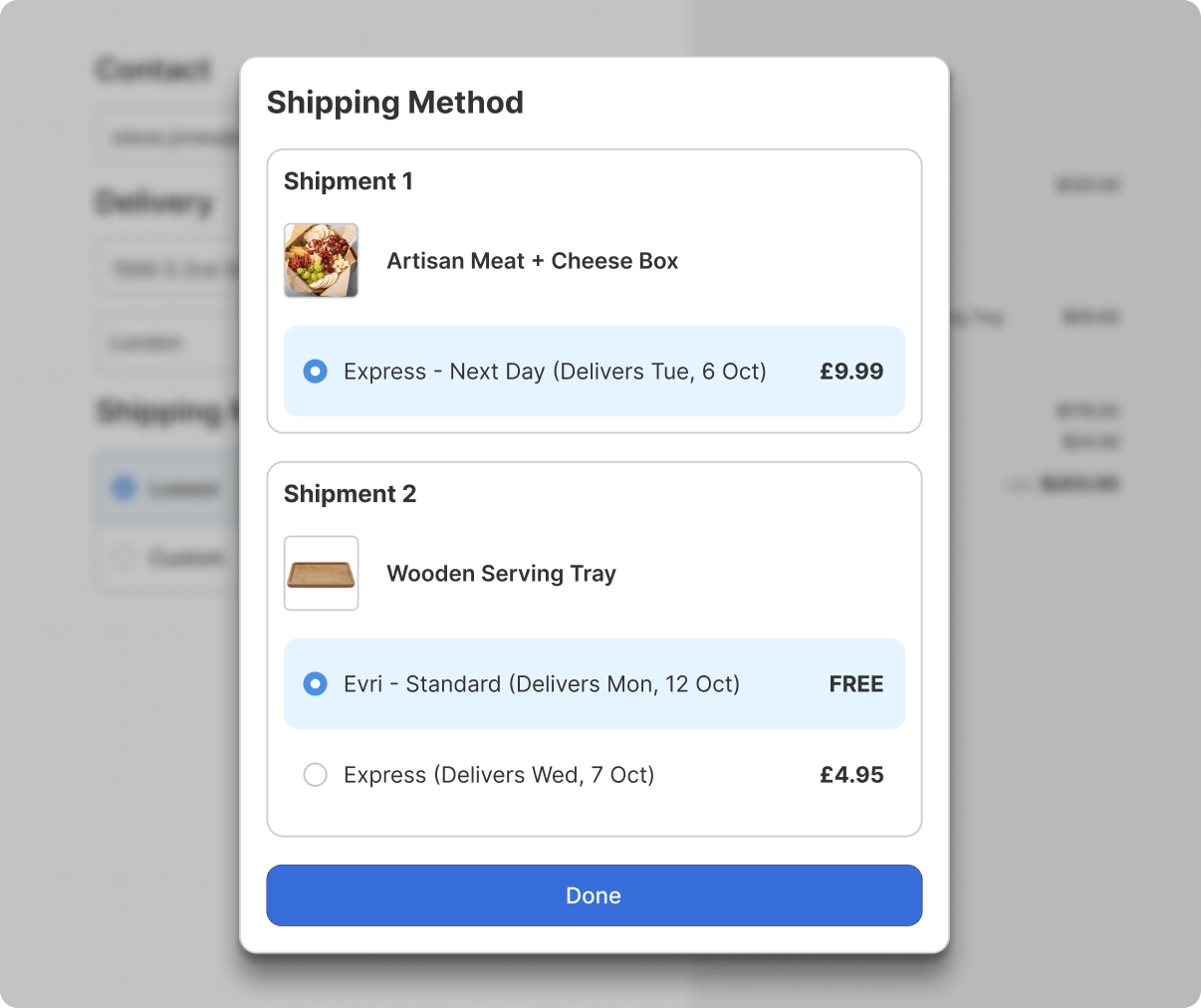This screenshot has height=1008, width=1201.
Task: Click the blurred Delivery address field
Action: (167, 269)
